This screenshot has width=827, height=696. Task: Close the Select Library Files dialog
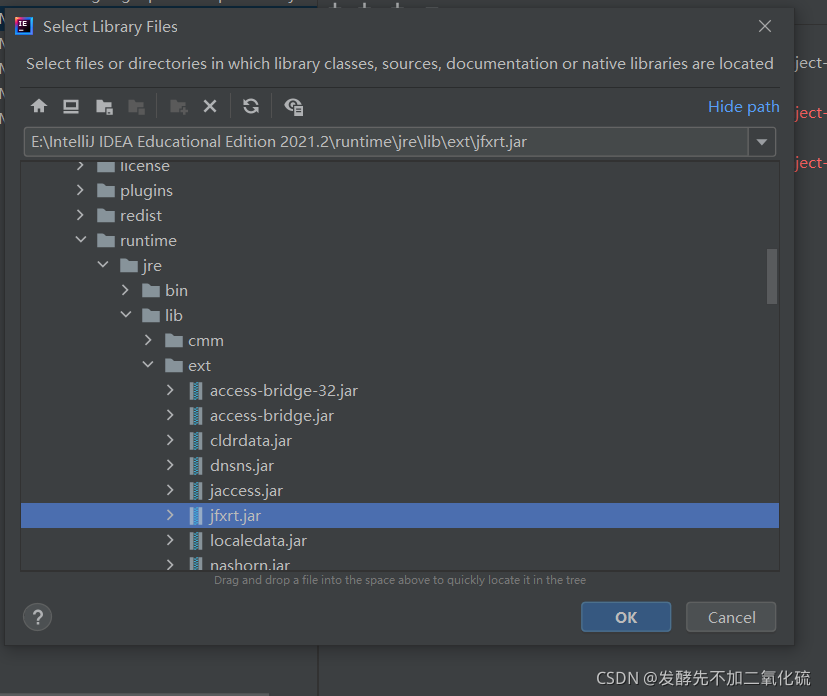[765, 26]
